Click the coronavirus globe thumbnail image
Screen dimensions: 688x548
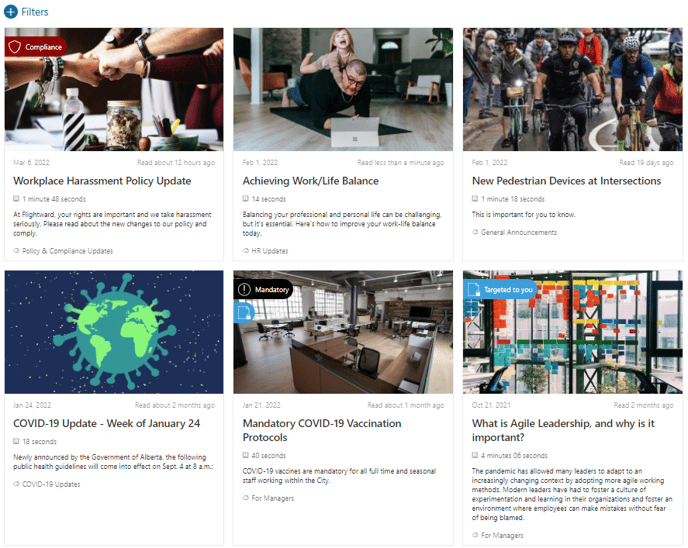point(114,332)
